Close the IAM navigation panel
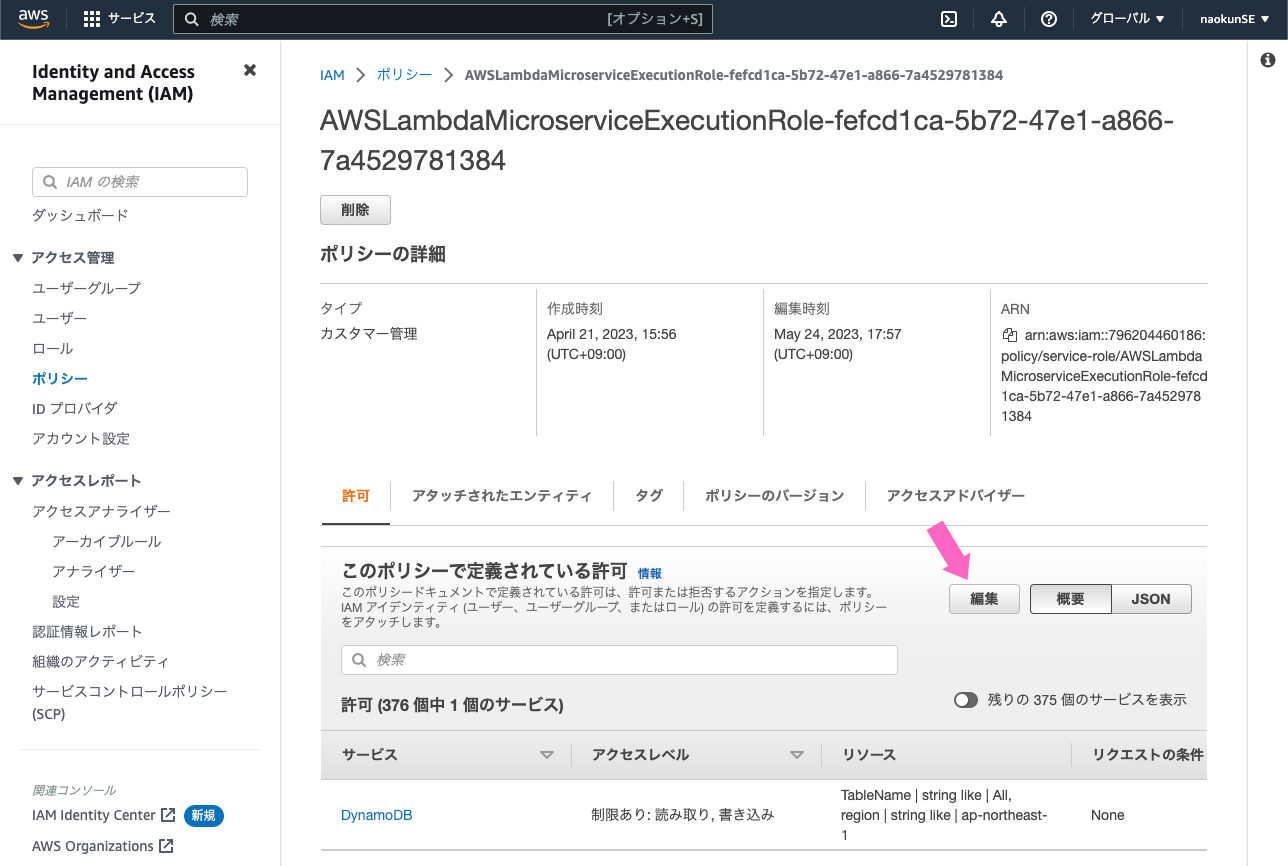Viewport: 1288px width, 866px height. click(x=250, y=70)
